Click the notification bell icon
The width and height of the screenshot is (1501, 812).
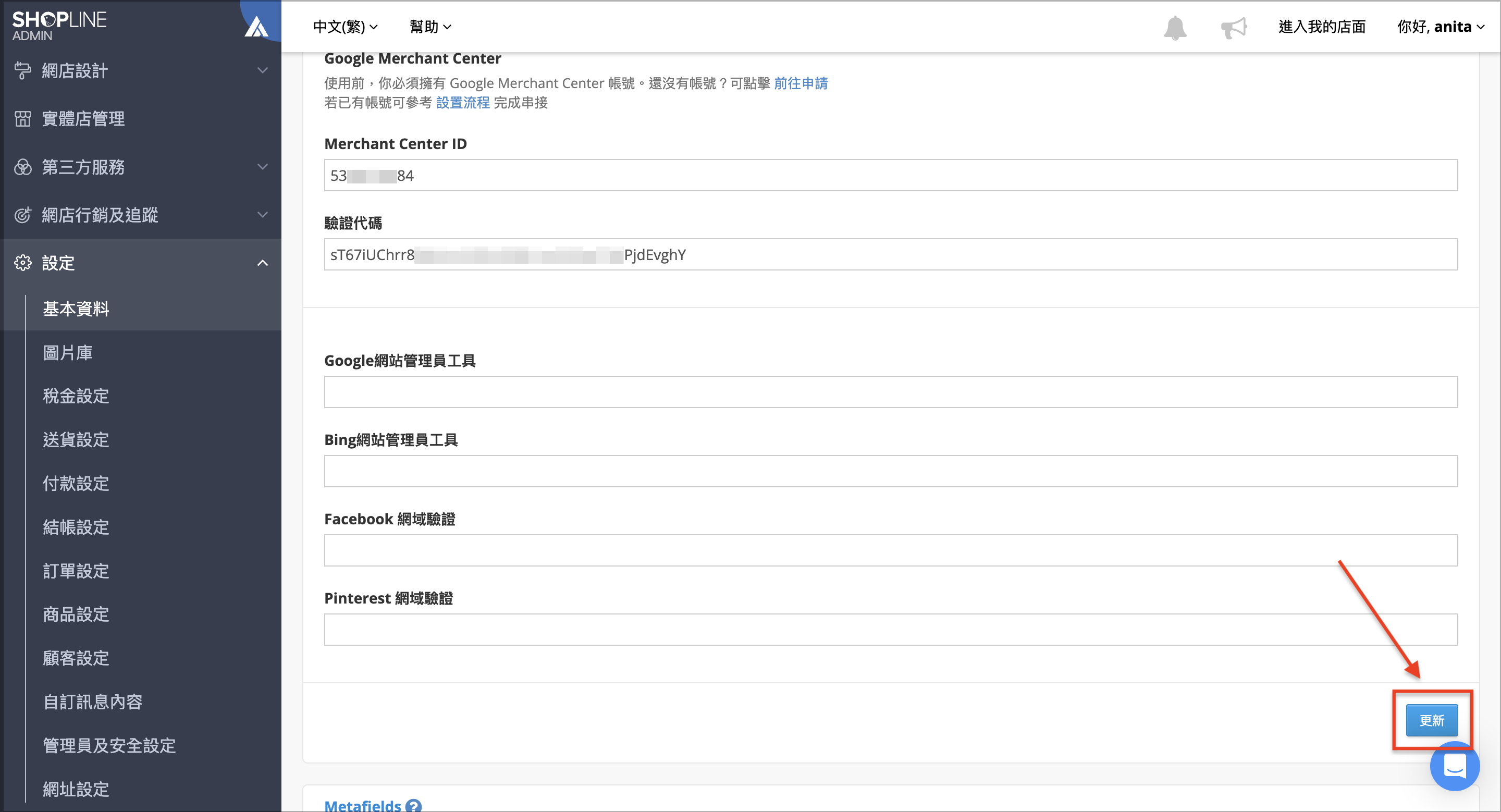coord(1175,28)
